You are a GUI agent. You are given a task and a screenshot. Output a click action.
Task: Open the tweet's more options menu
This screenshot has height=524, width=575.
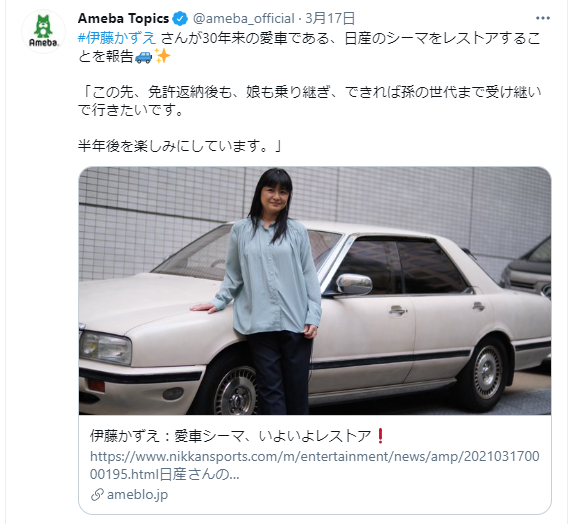coord(543,18)
